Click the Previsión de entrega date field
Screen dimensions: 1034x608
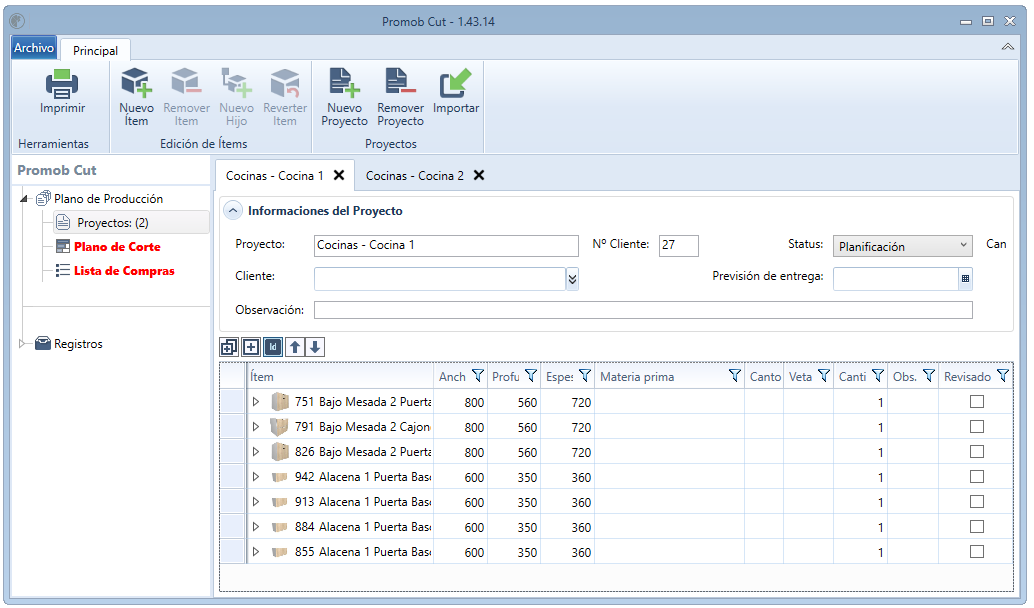[896, 279]
